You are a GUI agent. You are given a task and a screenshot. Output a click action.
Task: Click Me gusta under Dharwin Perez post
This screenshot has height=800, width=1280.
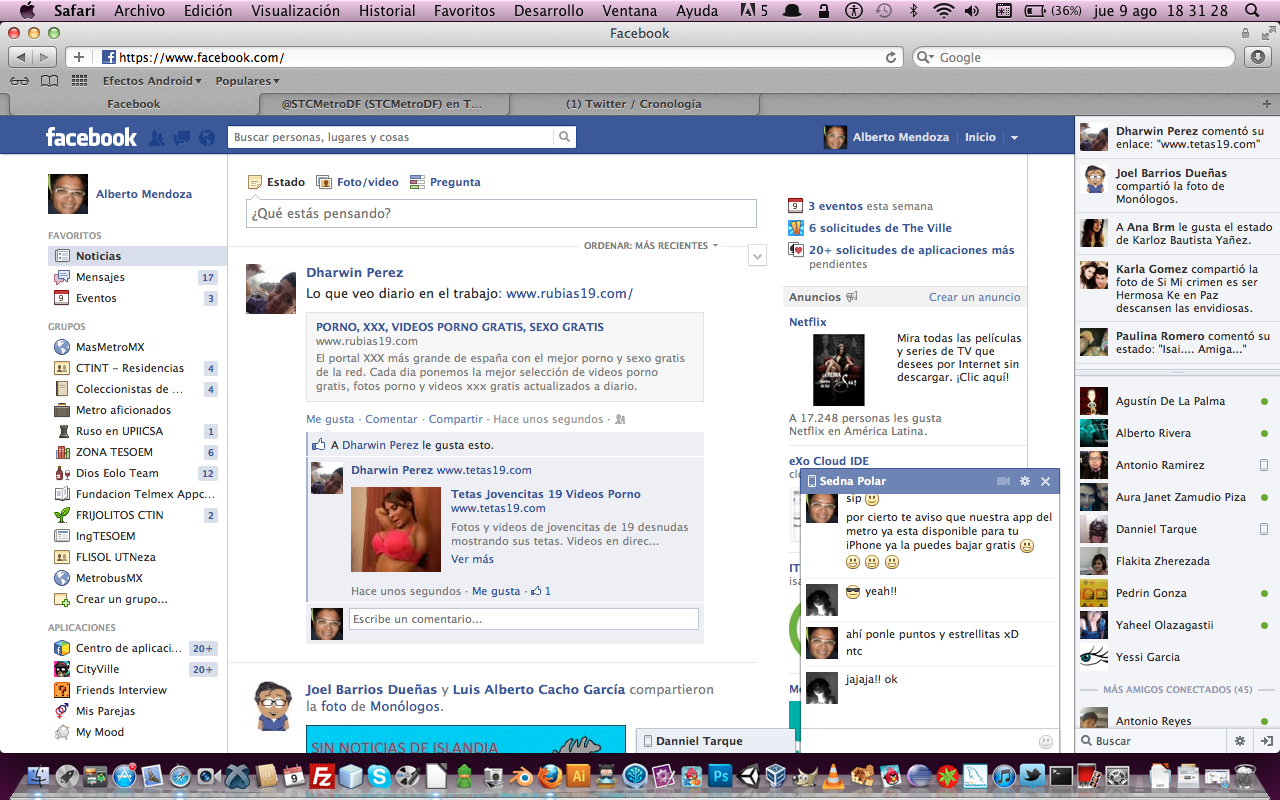click(x=330, y=420)
